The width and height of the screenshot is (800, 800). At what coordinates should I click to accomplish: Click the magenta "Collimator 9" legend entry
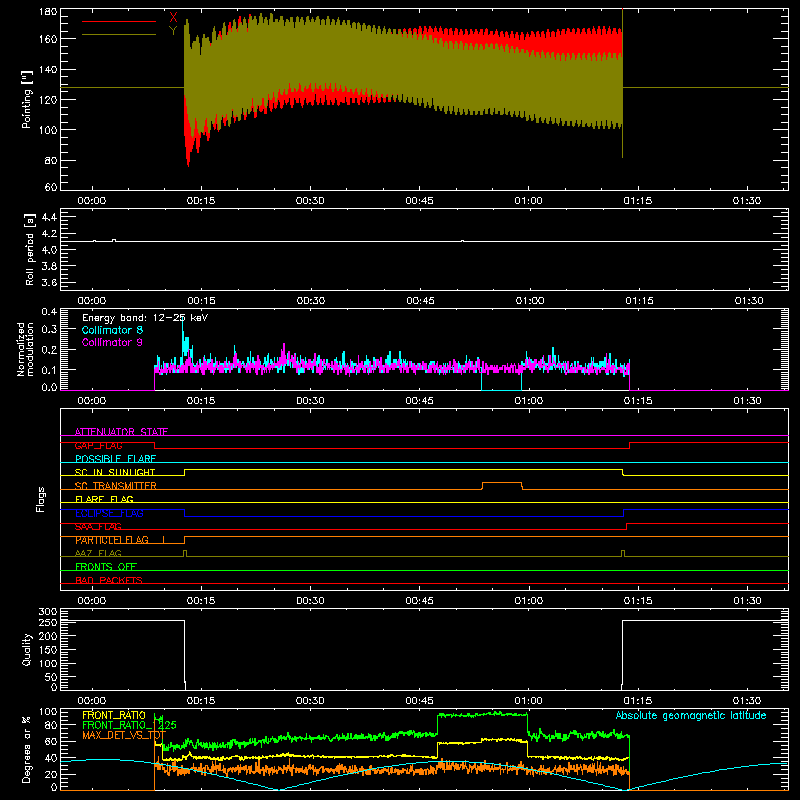pos(112,342)
